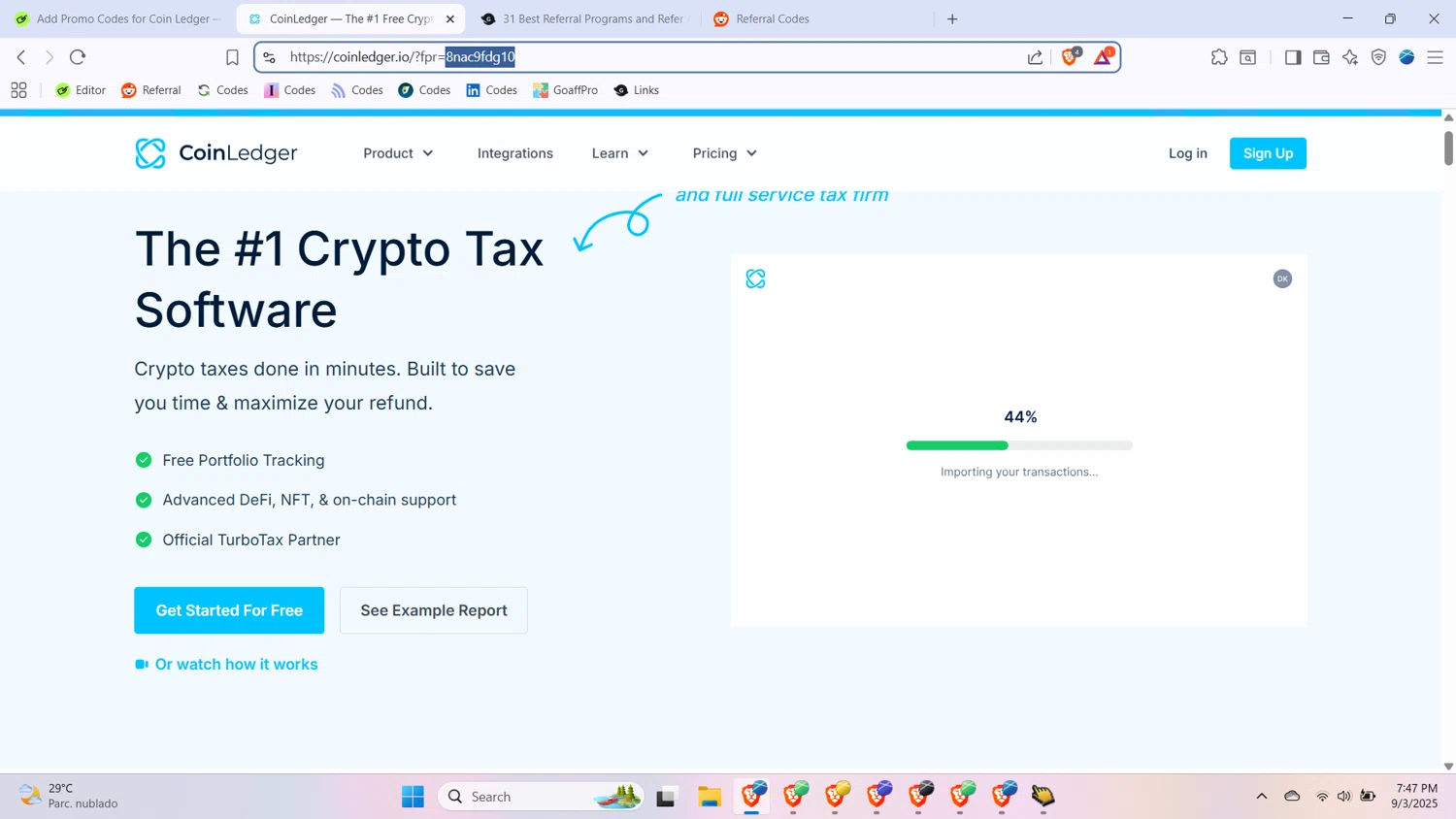Open the clock and date in taskbar
1456x819 pixels.
(1415, 796)
